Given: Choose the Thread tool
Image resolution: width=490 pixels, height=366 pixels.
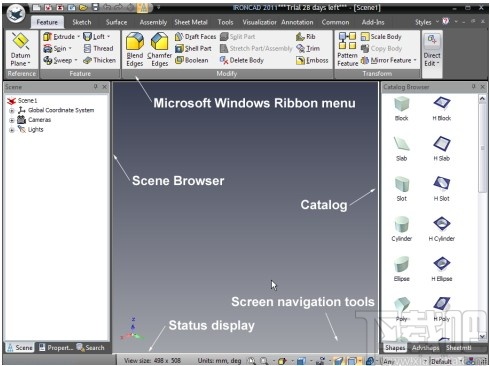Looking at the screenshot, I should 99,48.
